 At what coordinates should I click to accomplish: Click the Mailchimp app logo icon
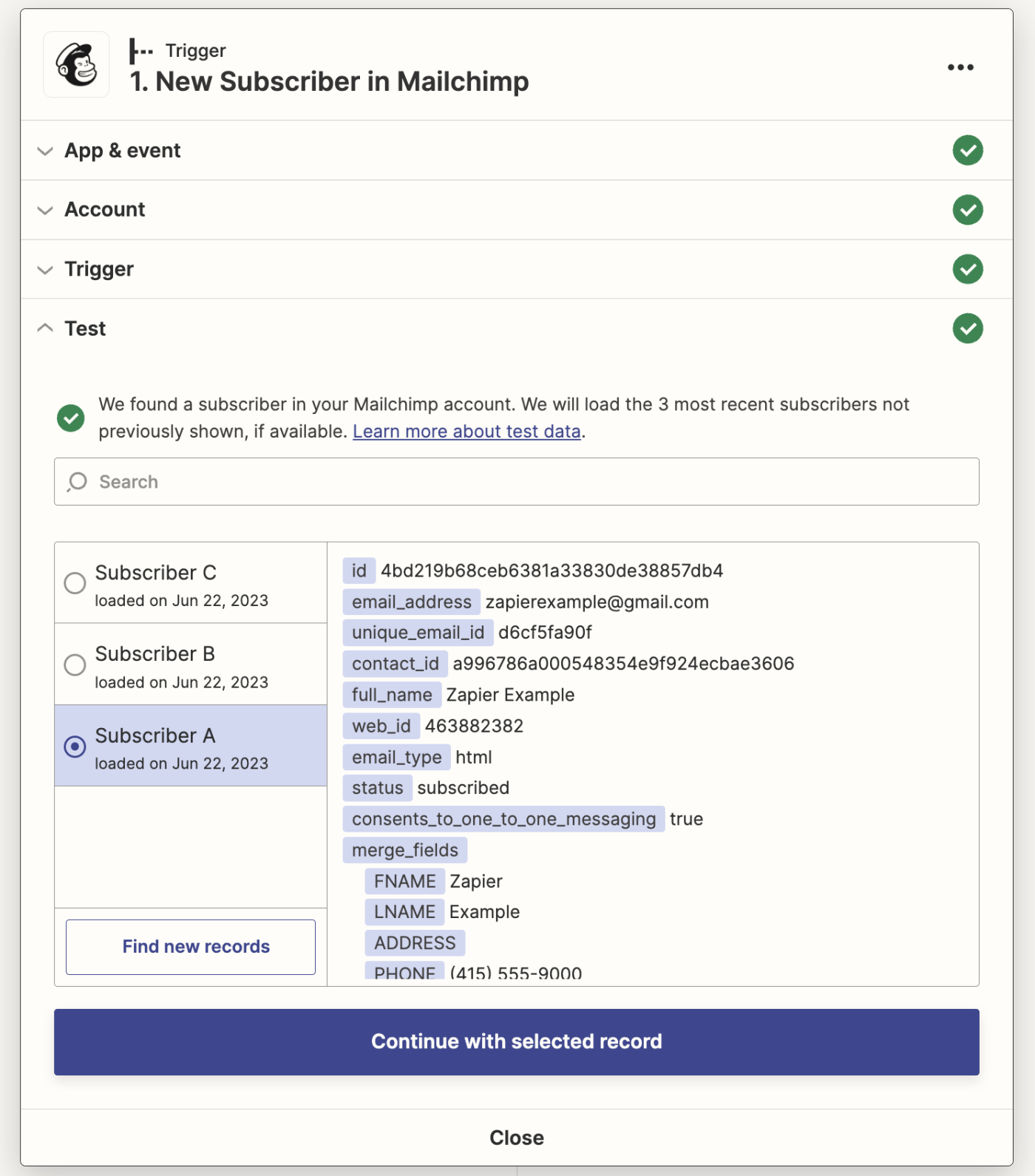tap(76, 65)
